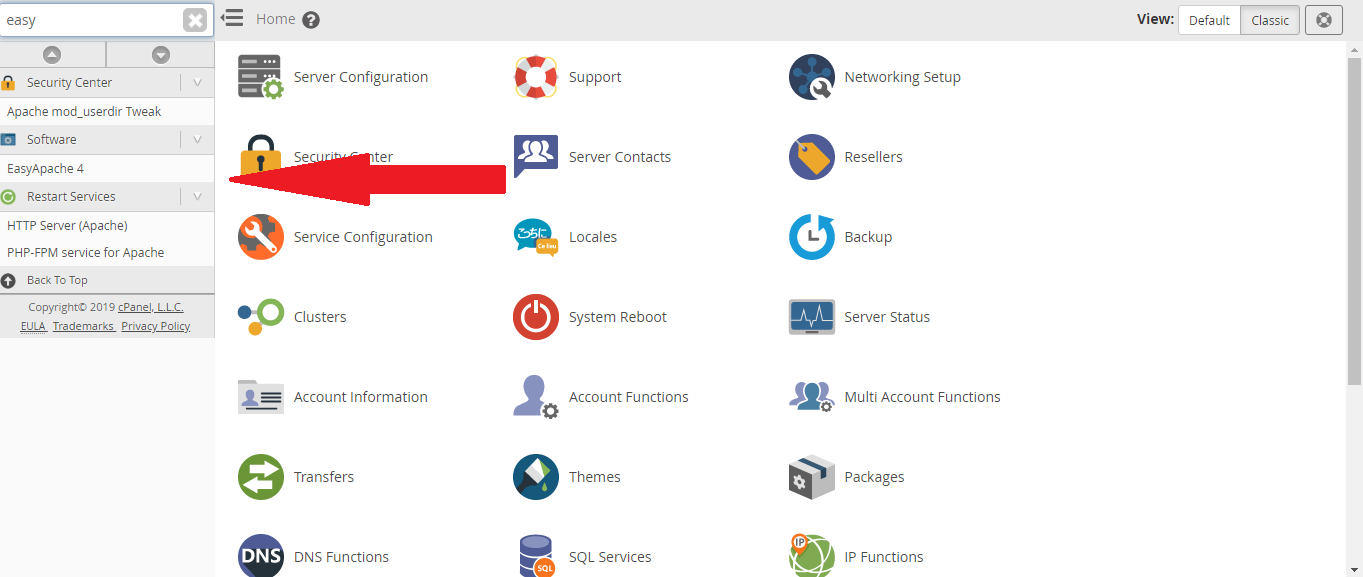Open the Server Status monitor icon
The image size is (1363, 577).
coord(811,317)
